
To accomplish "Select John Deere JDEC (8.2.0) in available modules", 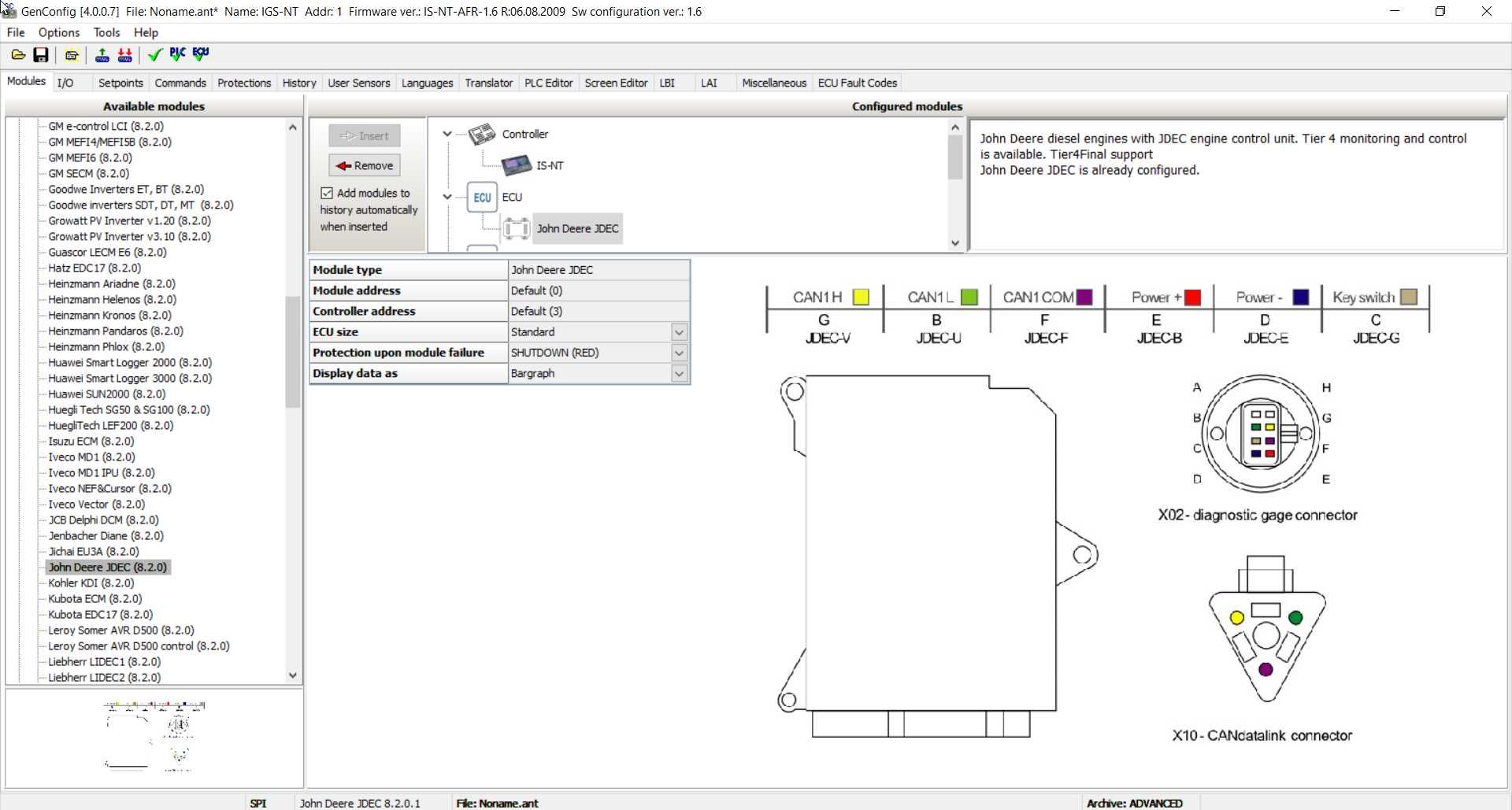I will [108, 567].
